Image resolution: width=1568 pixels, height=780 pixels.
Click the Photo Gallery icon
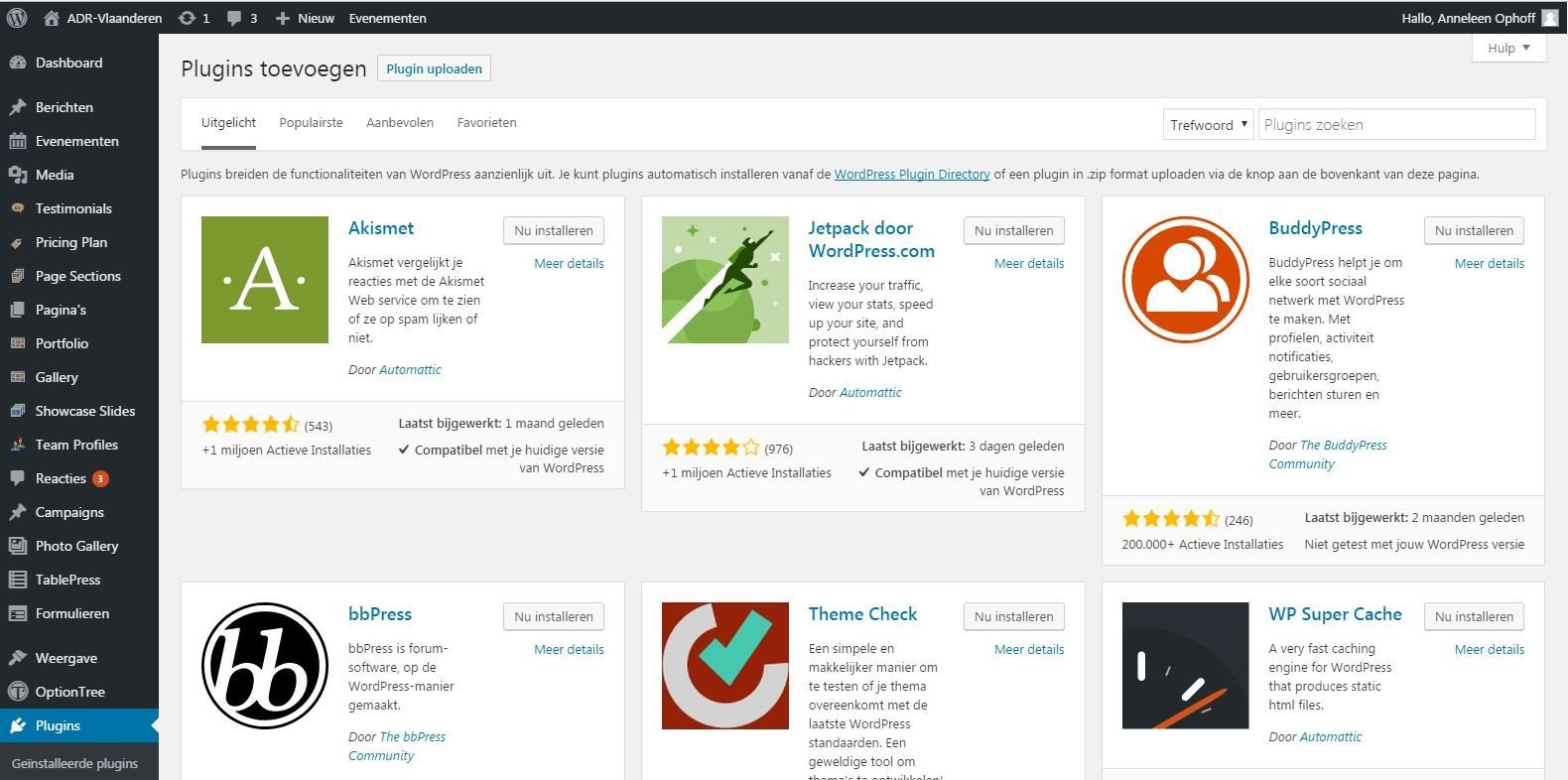click(x=18, y=546)
